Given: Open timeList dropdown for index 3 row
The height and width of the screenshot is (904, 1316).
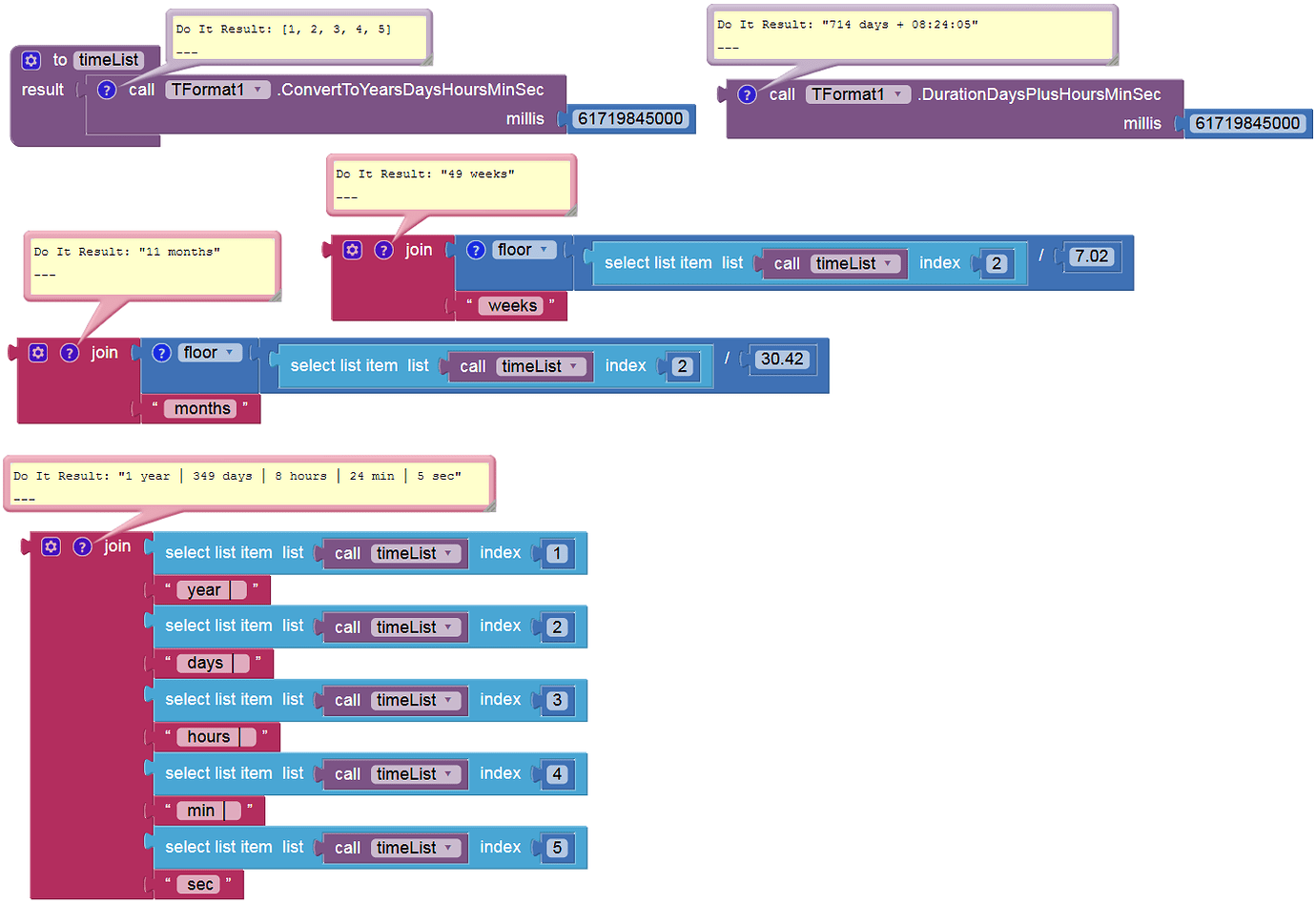Looking at the screenshot, I should tap(416, 701).
